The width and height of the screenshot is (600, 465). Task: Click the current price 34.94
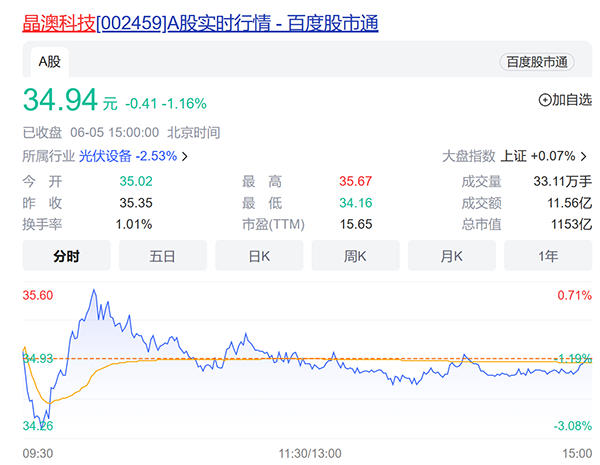[x=60, y=100]
